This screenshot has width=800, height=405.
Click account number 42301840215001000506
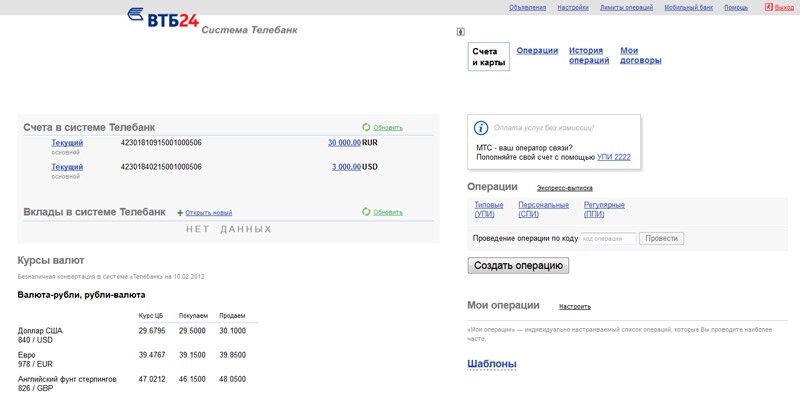[161, 167]
